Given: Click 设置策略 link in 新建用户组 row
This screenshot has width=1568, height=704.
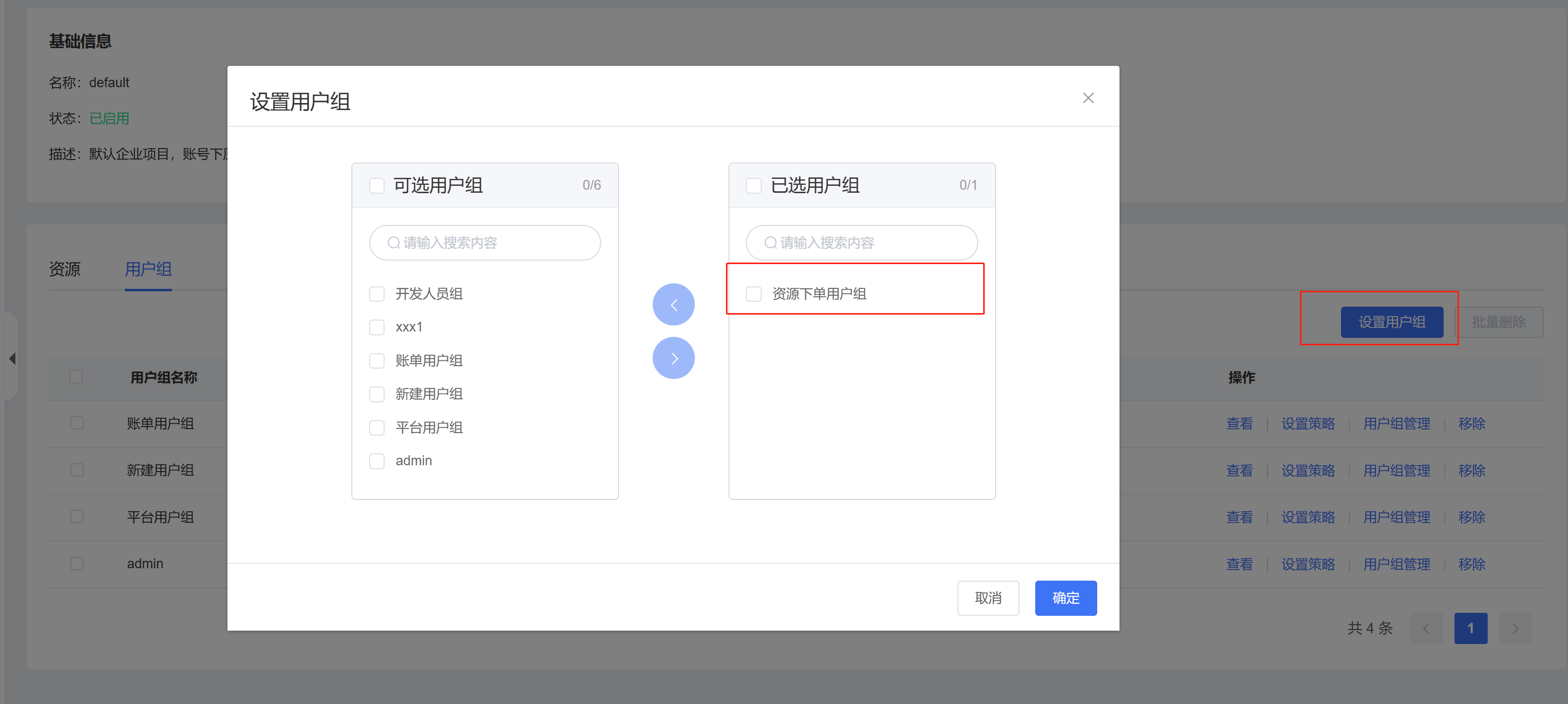Looking at the screenshot, I should (1308, 470).
